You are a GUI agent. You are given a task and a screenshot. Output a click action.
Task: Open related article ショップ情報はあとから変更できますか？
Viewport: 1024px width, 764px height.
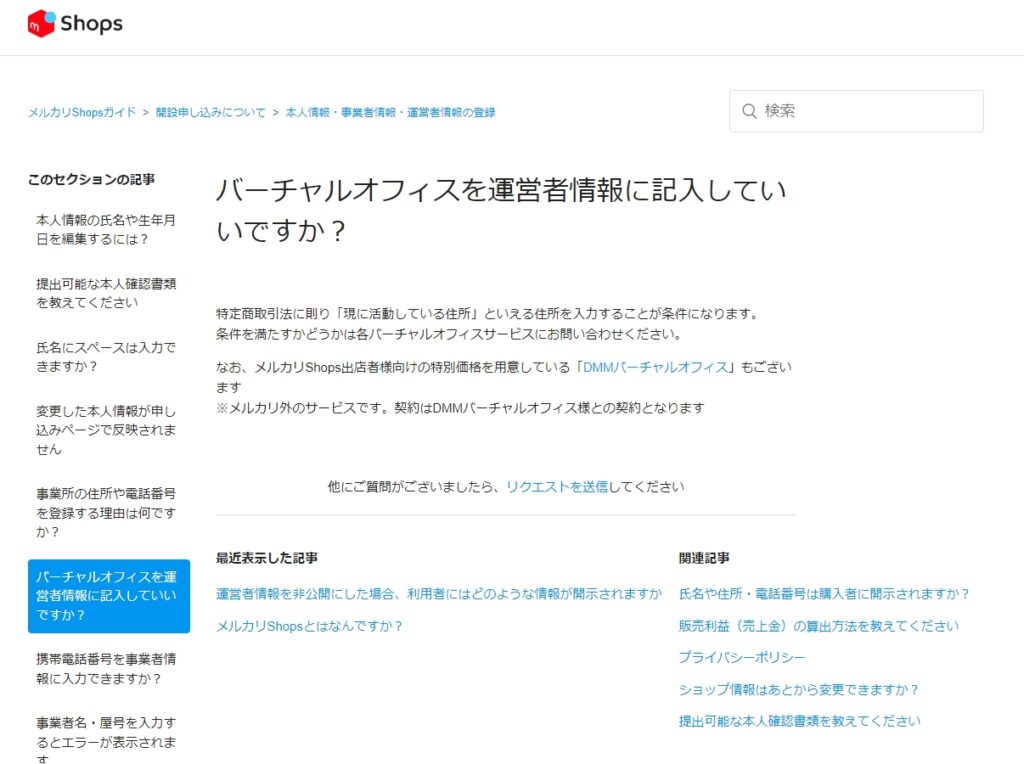point(799,690)
